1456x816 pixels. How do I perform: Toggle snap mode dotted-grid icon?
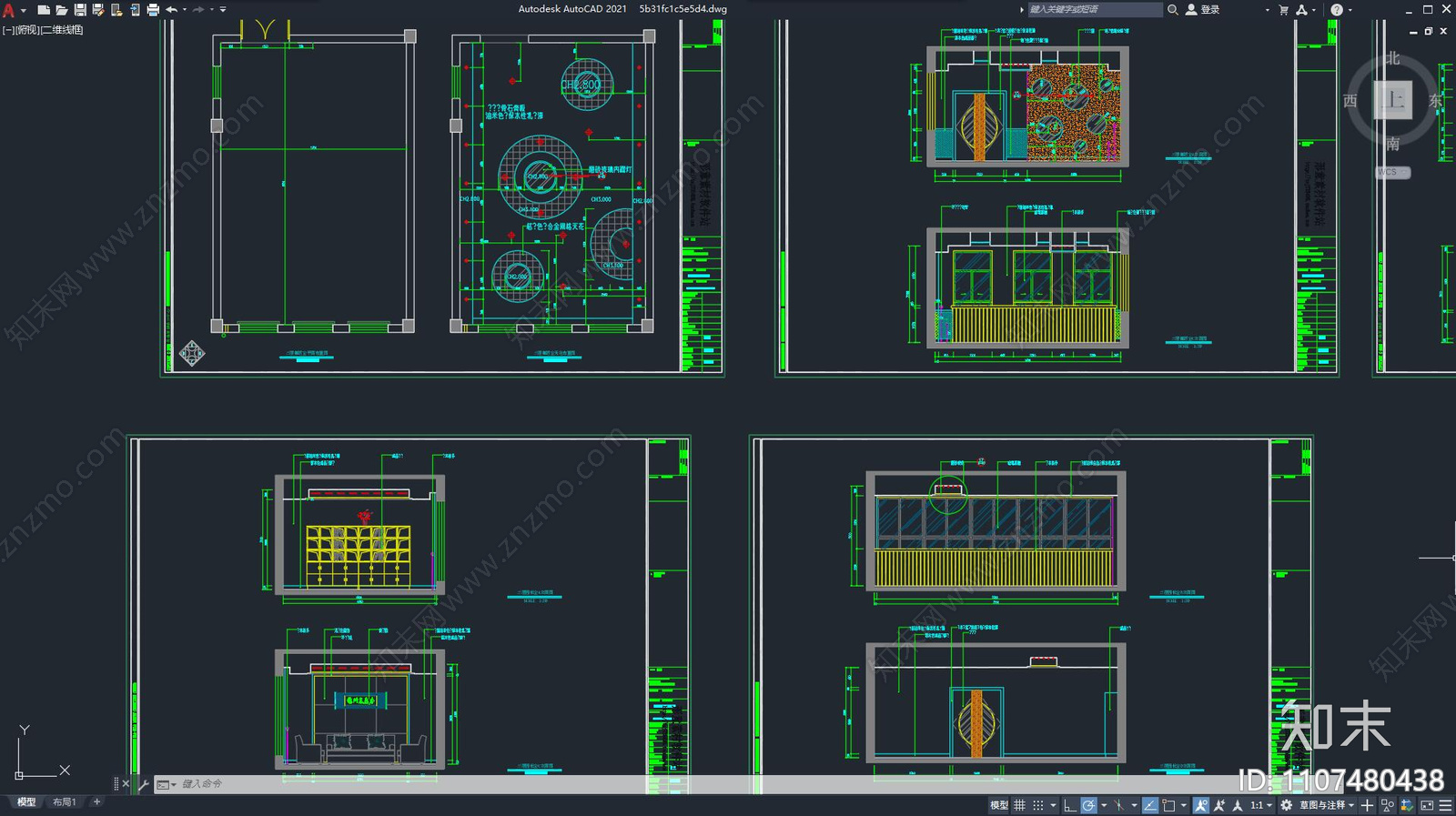coord(1038,805)
